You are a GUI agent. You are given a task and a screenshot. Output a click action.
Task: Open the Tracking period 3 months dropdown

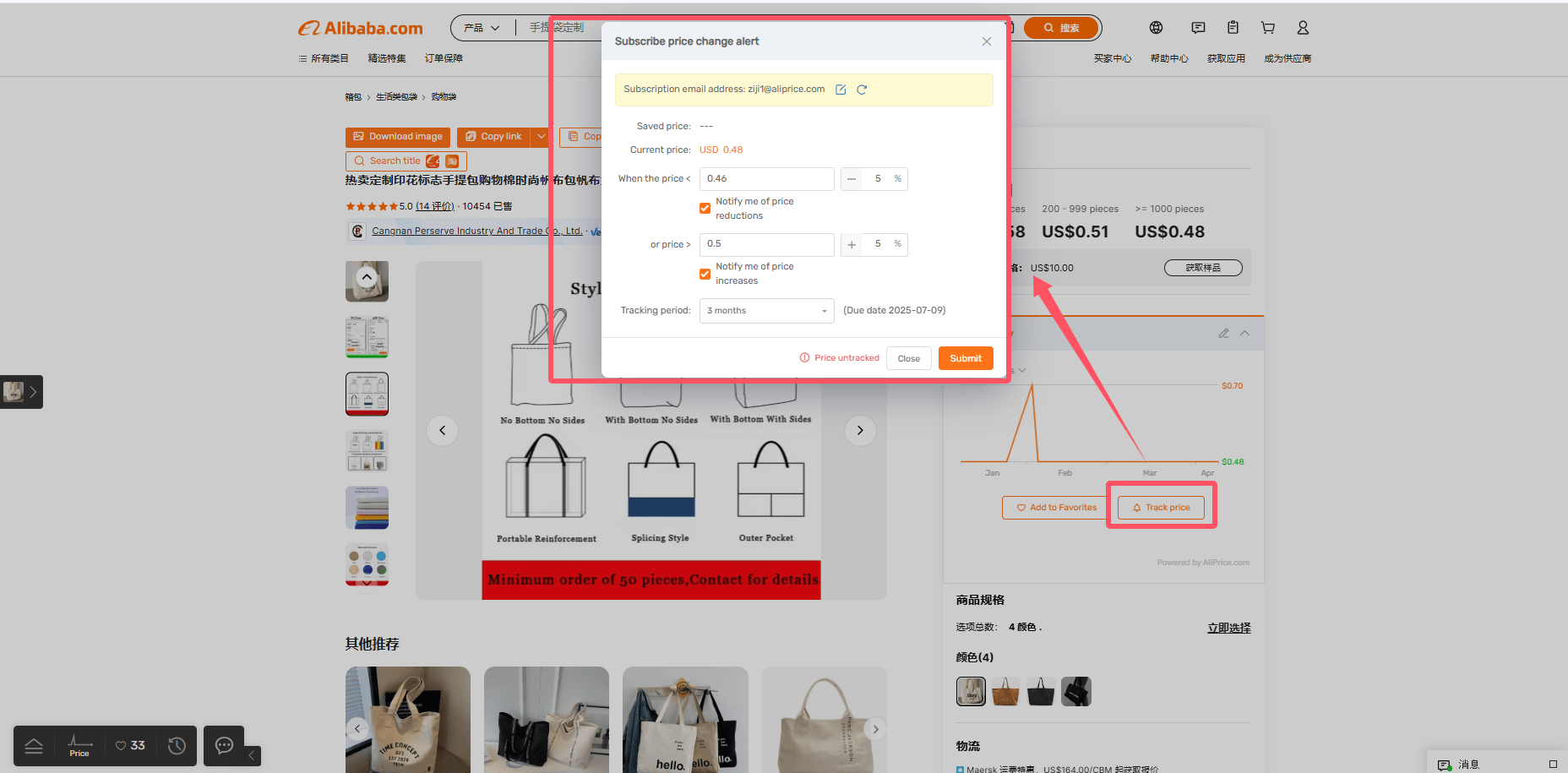point(766,311)
